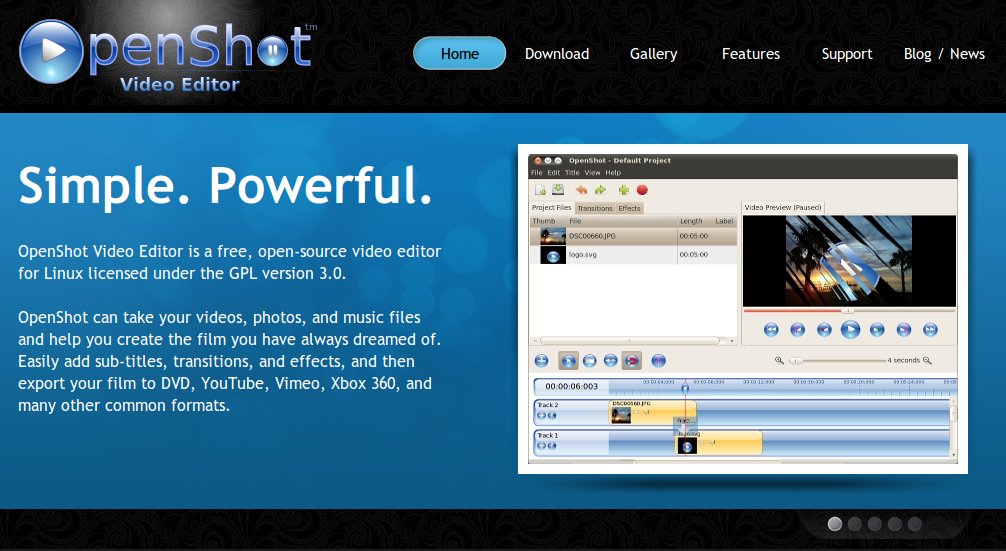Click the large Play button under video preview

click(850, 329)
